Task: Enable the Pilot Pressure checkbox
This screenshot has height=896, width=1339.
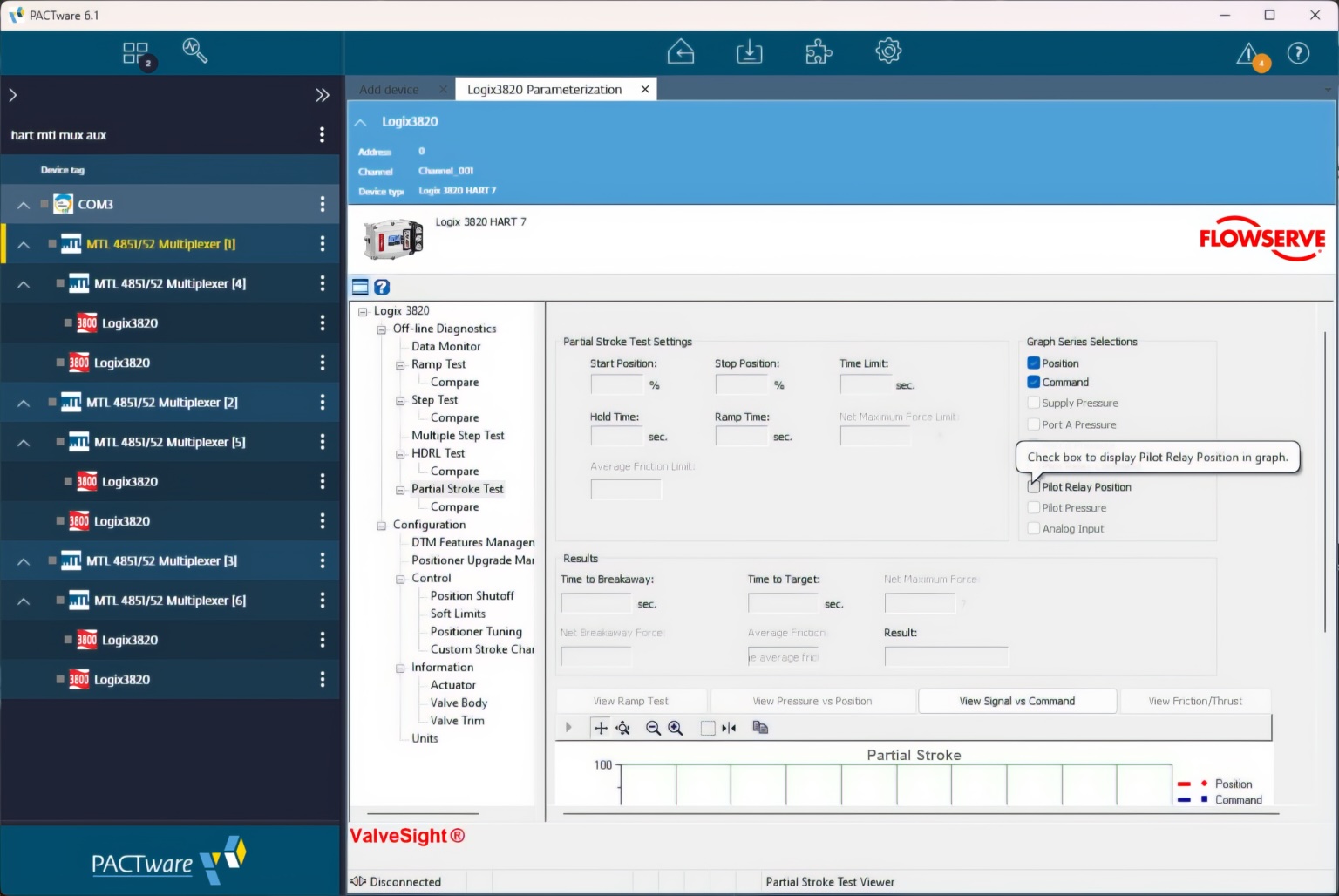Action: click(x=1033, y=507)
